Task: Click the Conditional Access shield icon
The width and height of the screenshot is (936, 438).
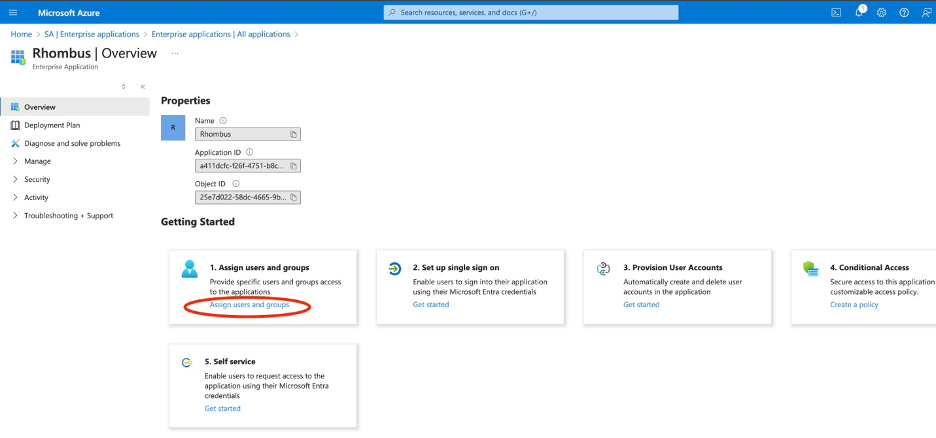Action: [811, 269]
